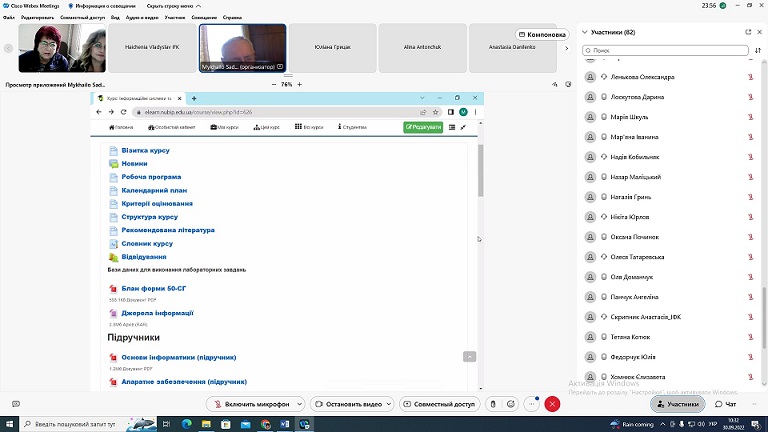Show previous video thumbnails arrow
Screen dimensions: 768x432
coord(8,48)
